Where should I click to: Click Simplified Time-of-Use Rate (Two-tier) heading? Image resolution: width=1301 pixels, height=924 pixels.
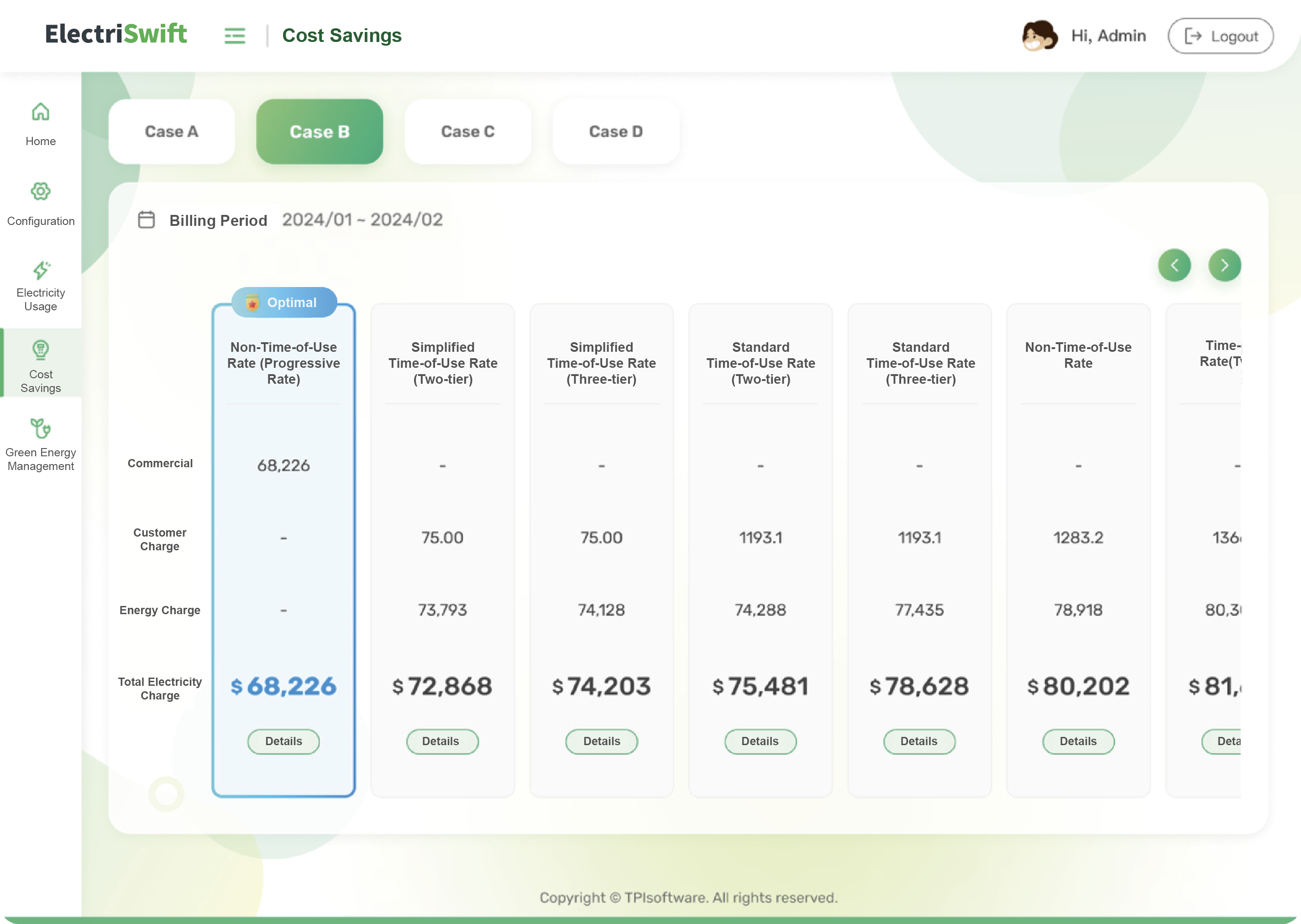(x=443, y=363)
